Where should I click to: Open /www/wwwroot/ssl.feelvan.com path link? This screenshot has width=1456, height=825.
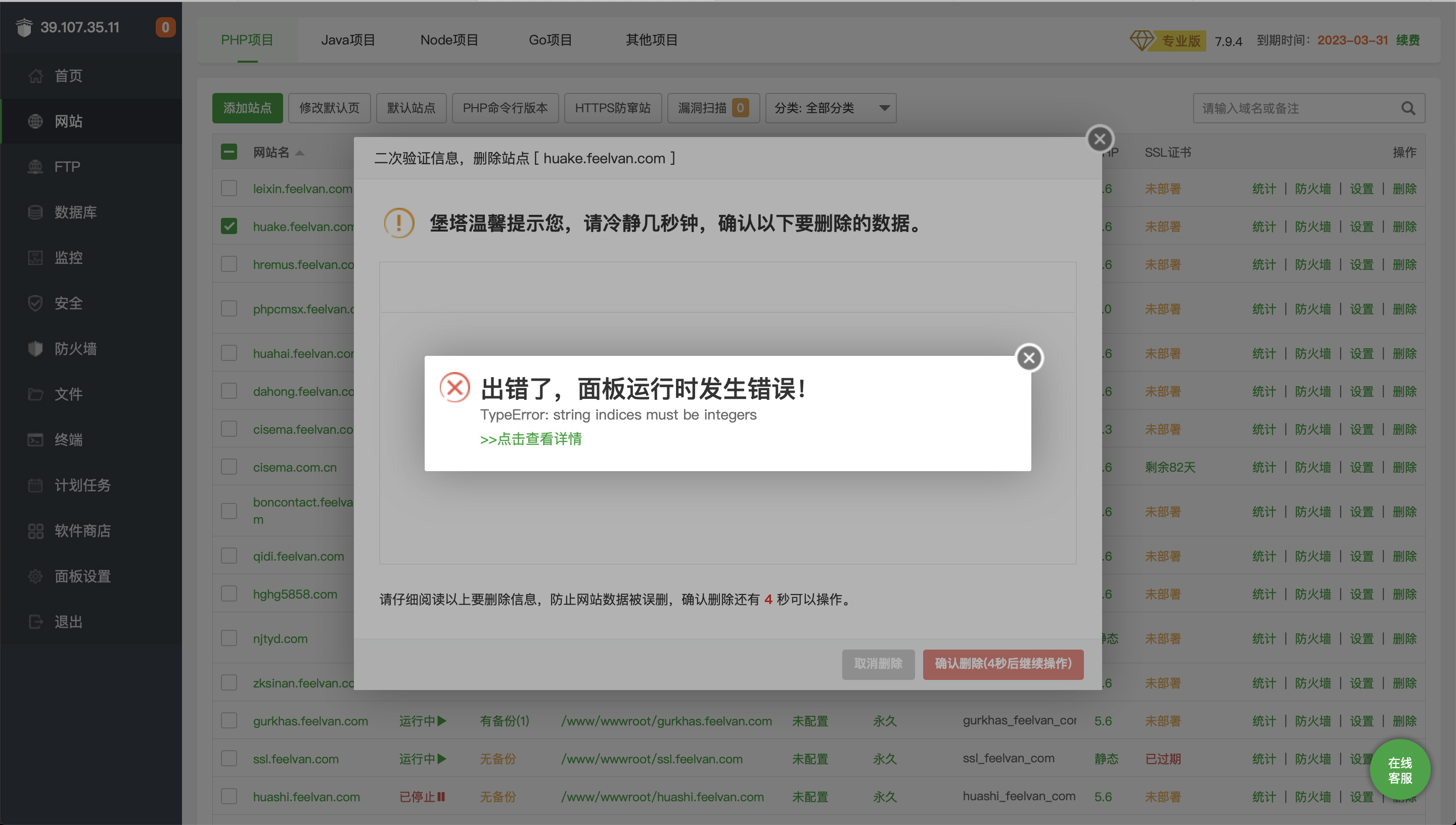click(652, 759)
